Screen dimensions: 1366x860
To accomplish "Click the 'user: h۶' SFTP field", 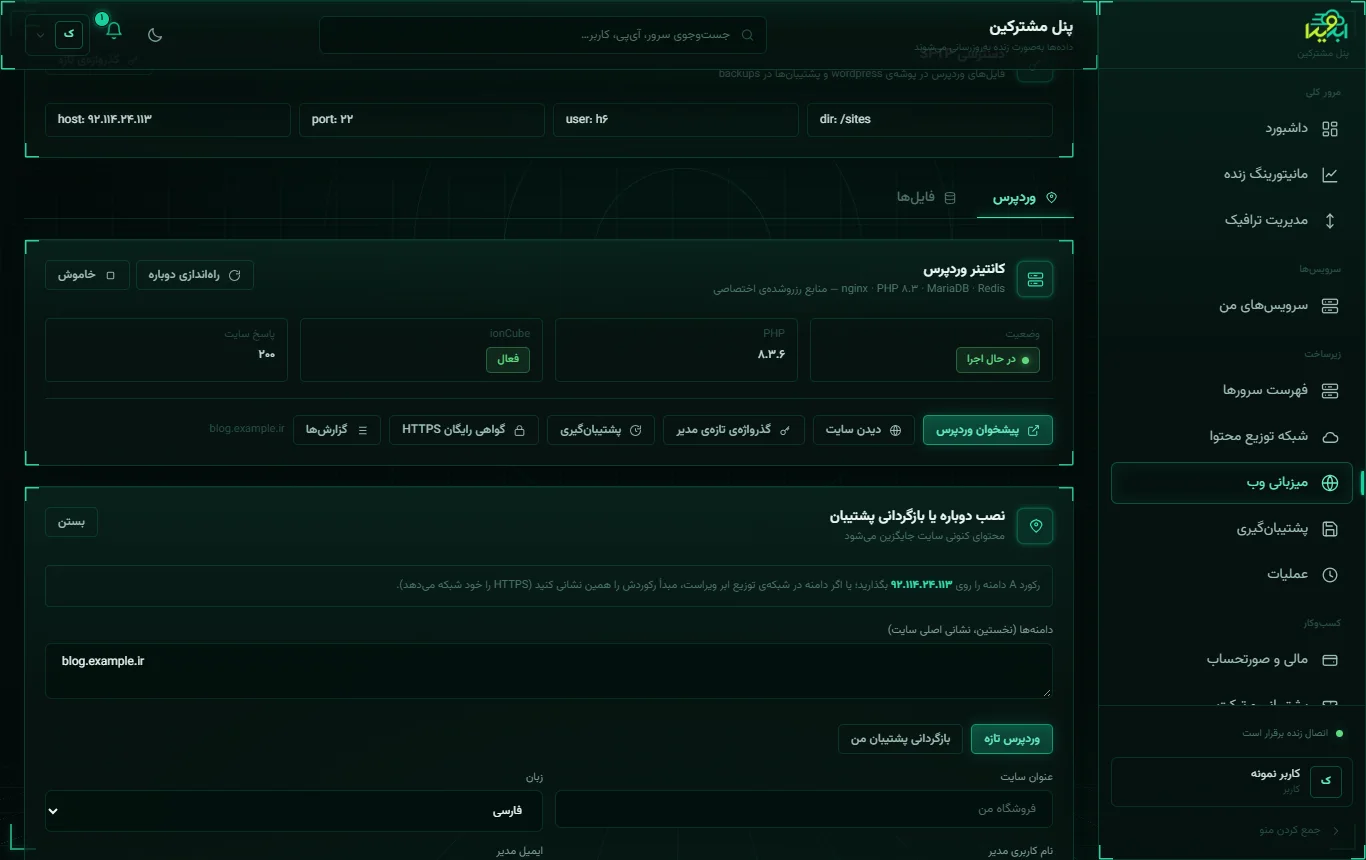I will (x=676, y=119).
